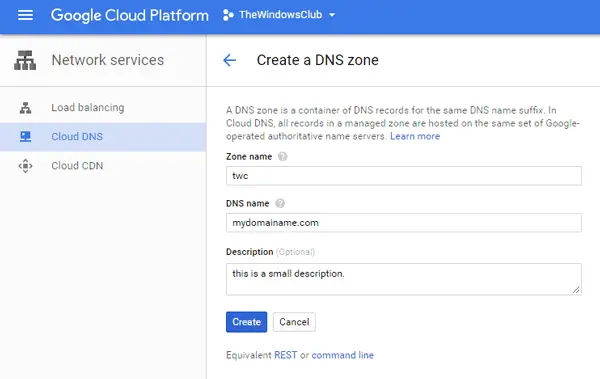Open the hamburger navigation menu

pyautogui.click(x=25, y=15)
